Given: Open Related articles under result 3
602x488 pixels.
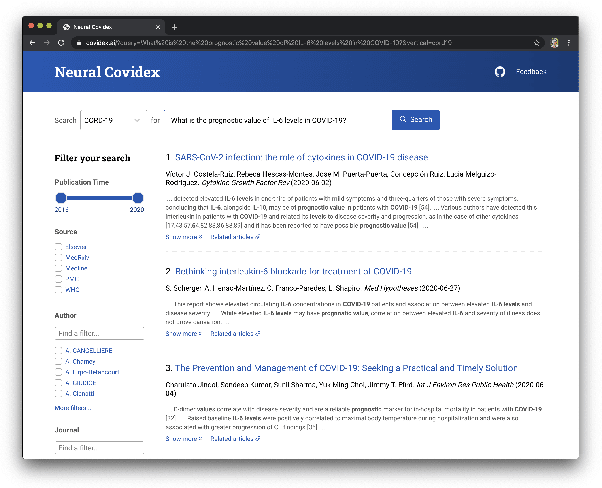Looking at the screenshot, I should [235, 438].
